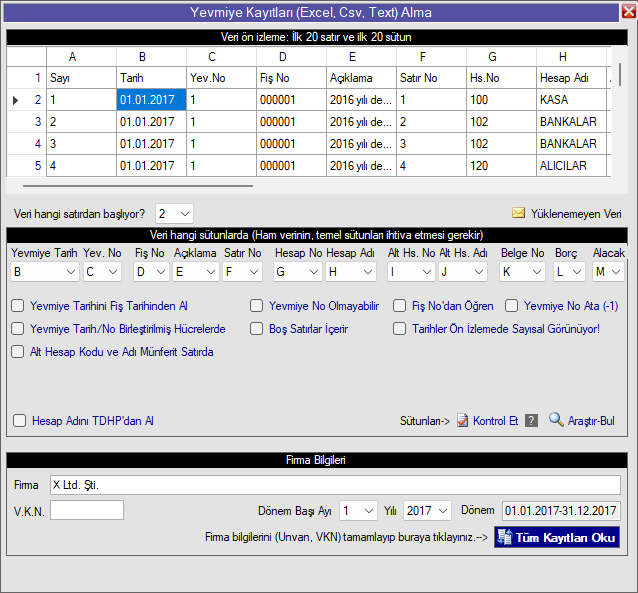638x593 pixels.
Task: Toggle Hesap Adını TDHP'dan Al checkbox
Action: pyautogui.click(x=20, y=421)
